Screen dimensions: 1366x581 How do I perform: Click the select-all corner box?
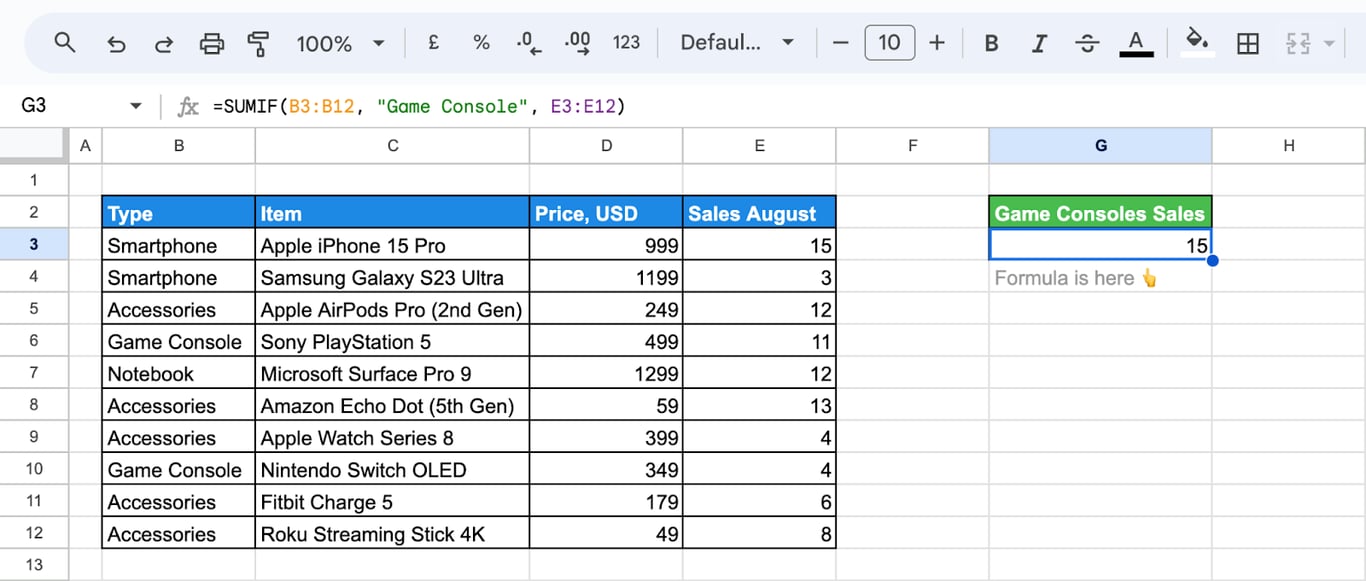click(x=34, y=146)
